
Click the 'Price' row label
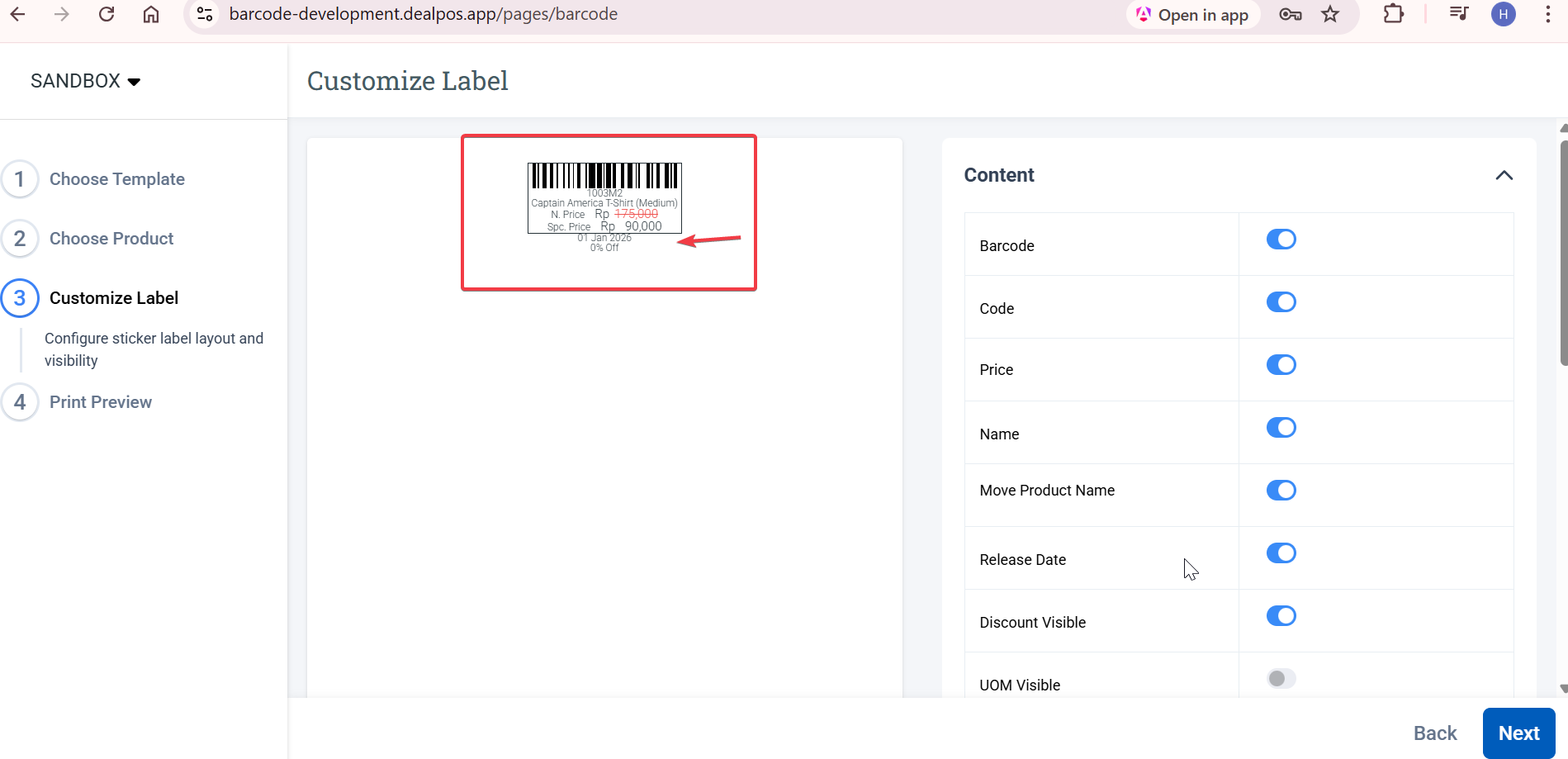(x=997, y=370)
